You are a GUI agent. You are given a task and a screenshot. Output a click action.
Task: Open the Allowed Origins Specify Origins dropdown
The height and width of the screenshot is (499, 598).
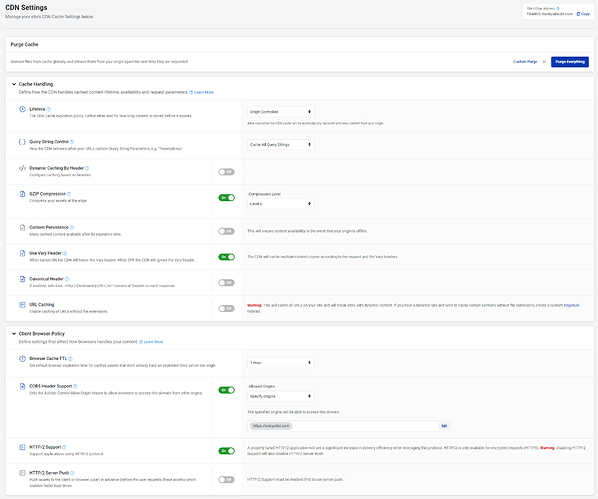pyautogui.click(x=281, y=396)
